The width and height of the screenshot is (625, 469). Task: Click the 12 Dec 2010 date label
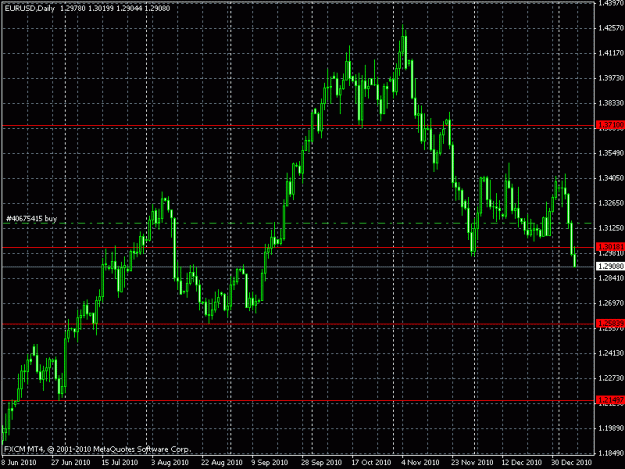tap(522, 463)
